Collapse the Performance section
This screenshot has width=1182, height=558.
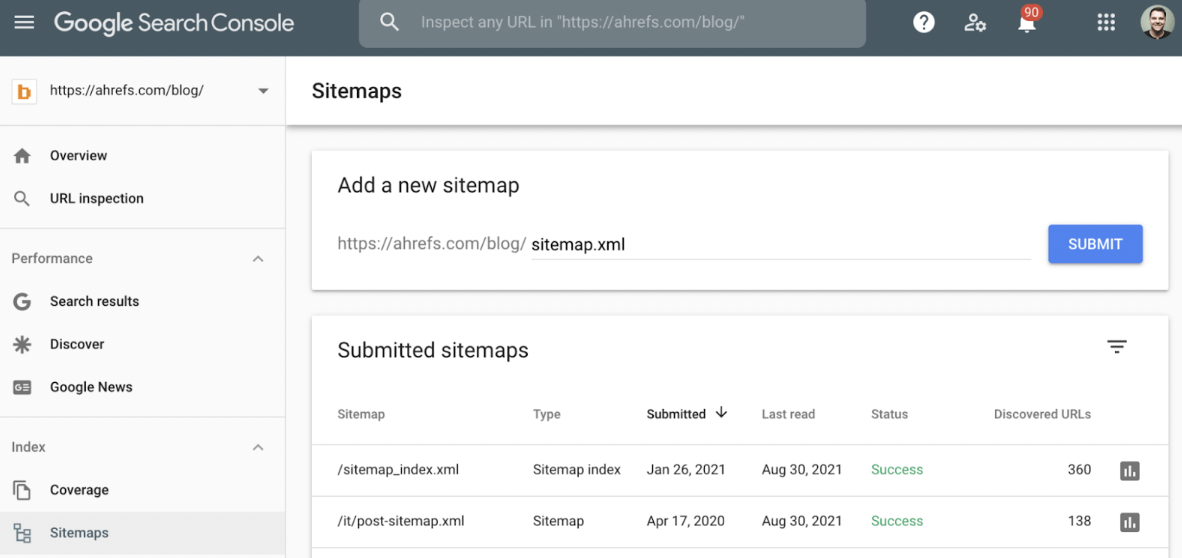pyautogui.click(x=258, y=259)
